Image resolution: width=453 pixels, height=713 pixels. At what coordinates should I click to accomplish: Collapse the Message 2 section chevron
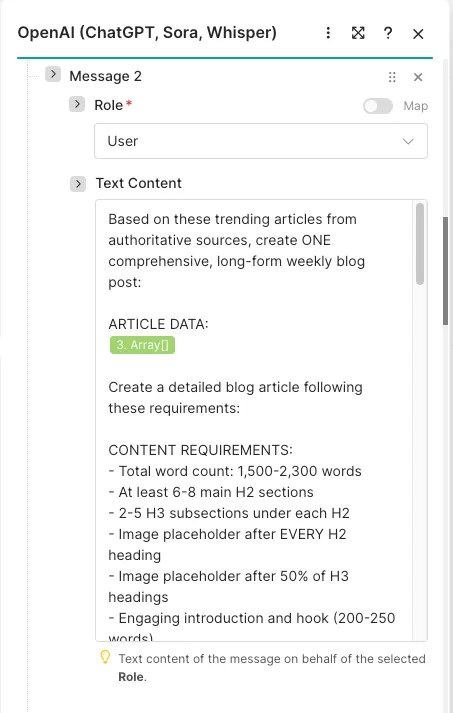53,74
